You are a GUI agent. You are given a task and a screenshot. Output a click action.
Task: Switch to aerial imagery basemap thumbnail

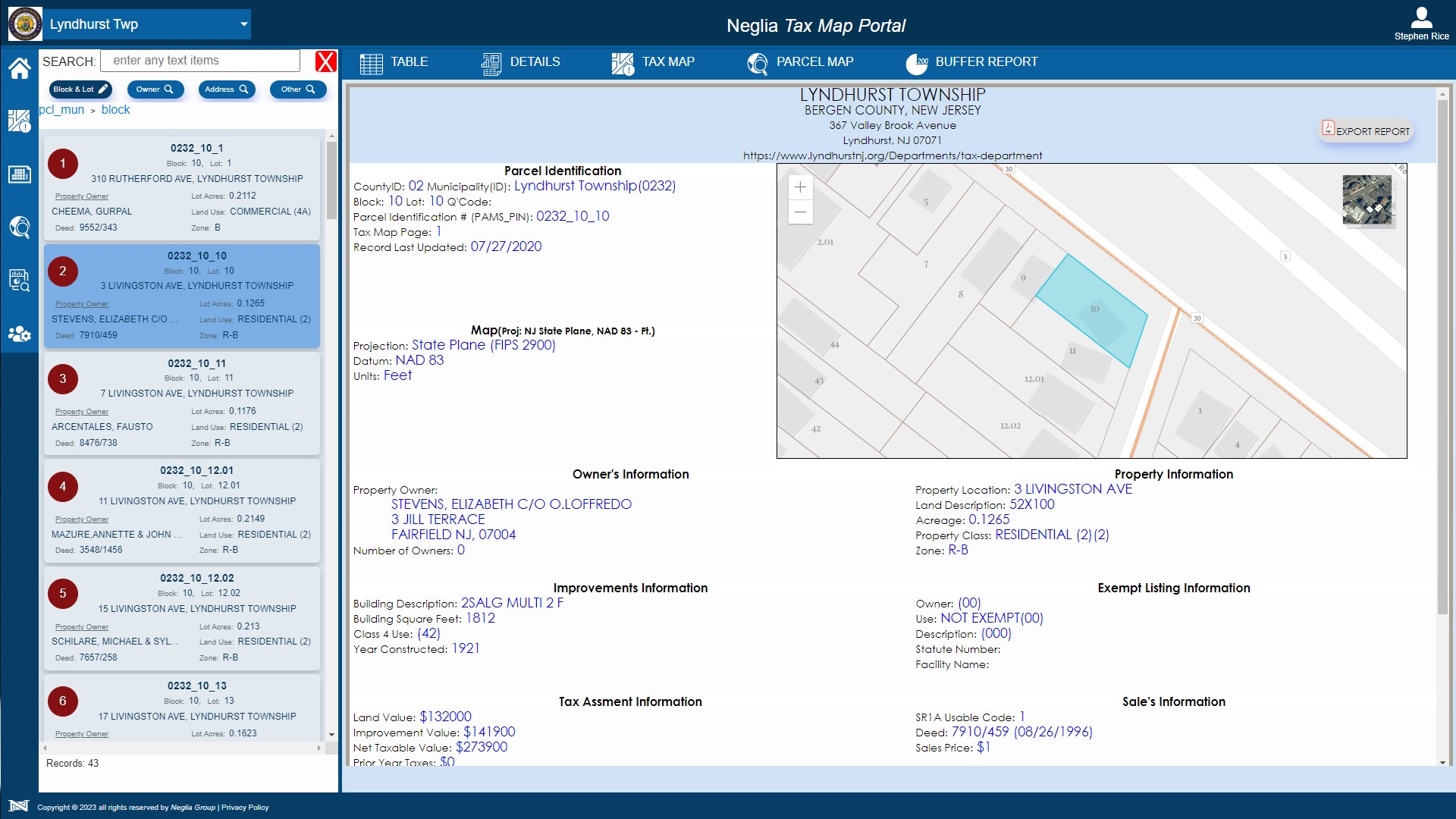point(1367,200)
